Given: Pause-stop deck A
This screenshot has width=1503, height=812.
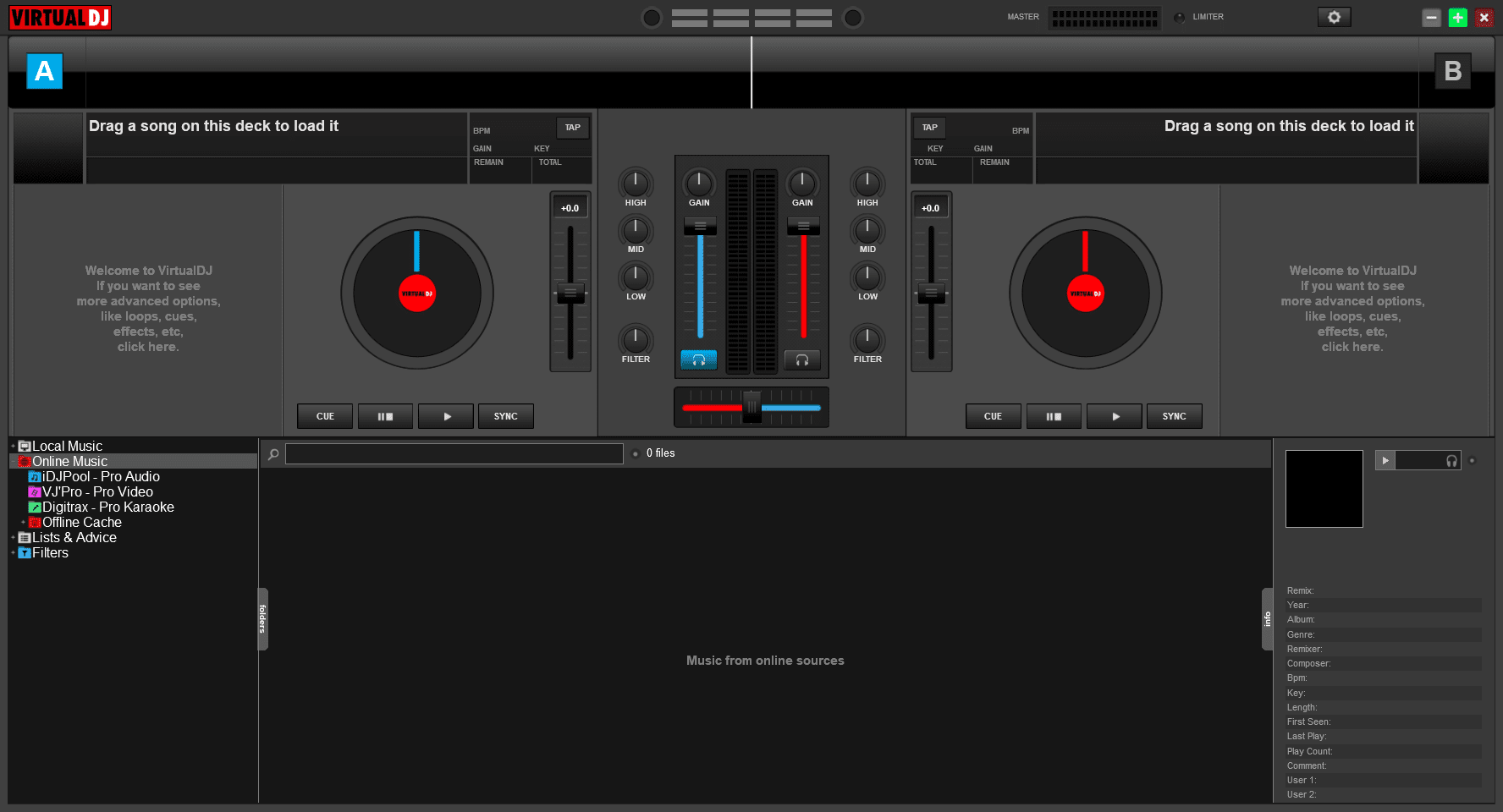Looking at the screenshot, I should click(385, 416).
